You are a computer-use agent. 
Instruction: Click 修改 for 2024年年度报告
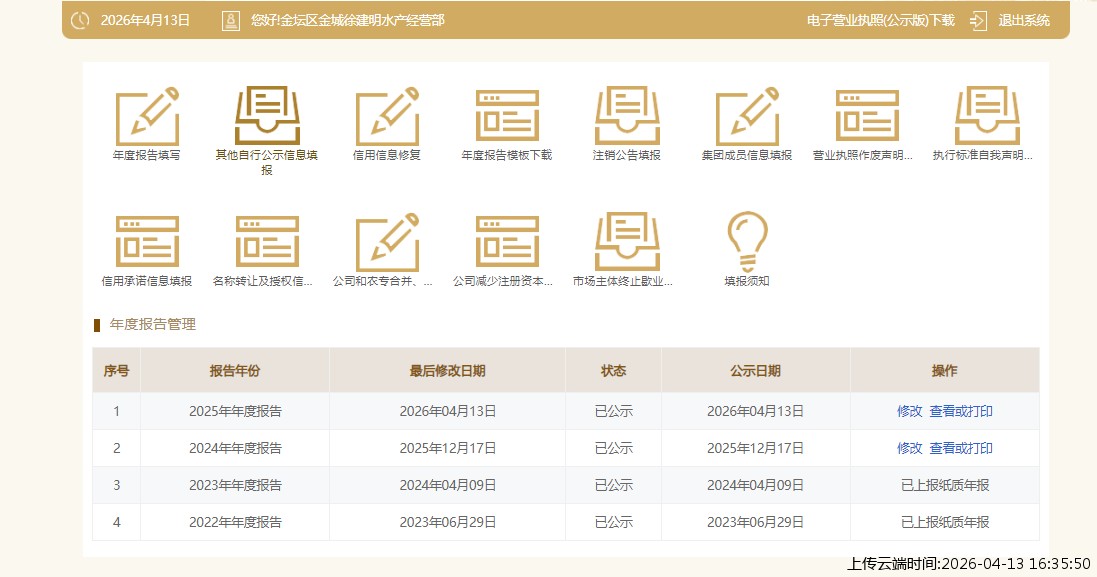click(x=909, y=448)
